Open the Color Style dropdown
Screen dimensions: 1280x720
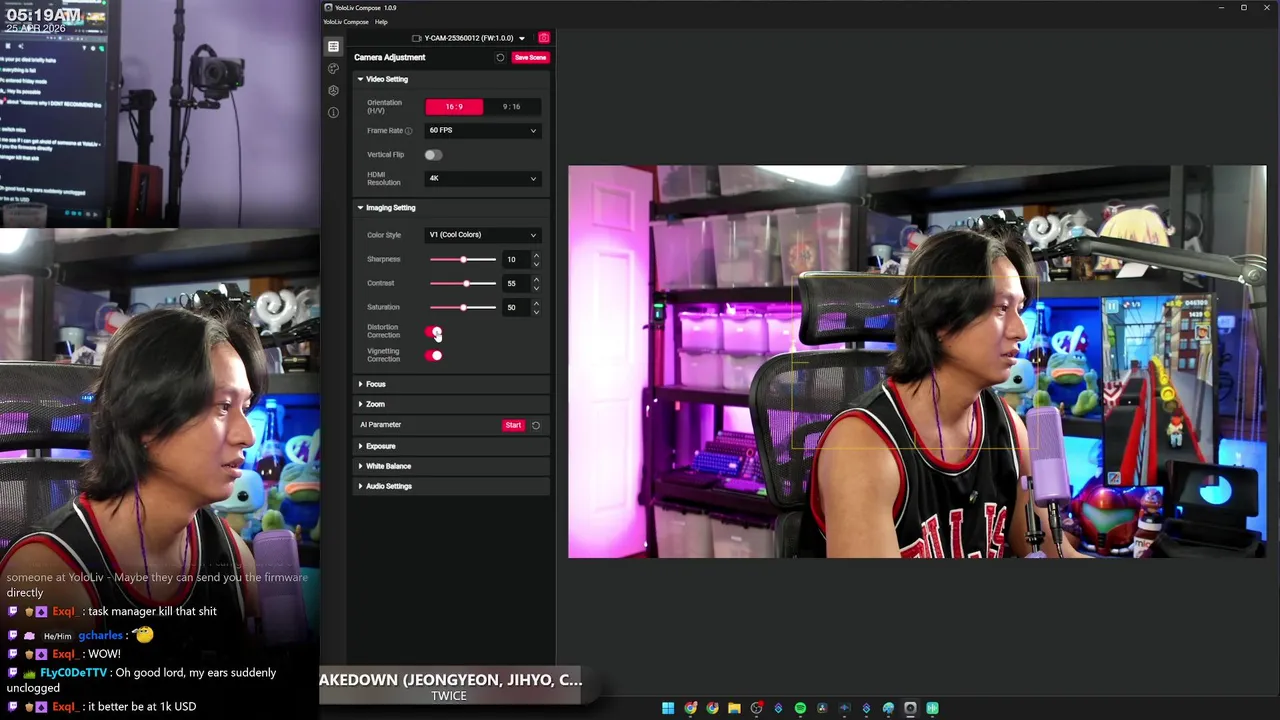[x=483, y=235]
